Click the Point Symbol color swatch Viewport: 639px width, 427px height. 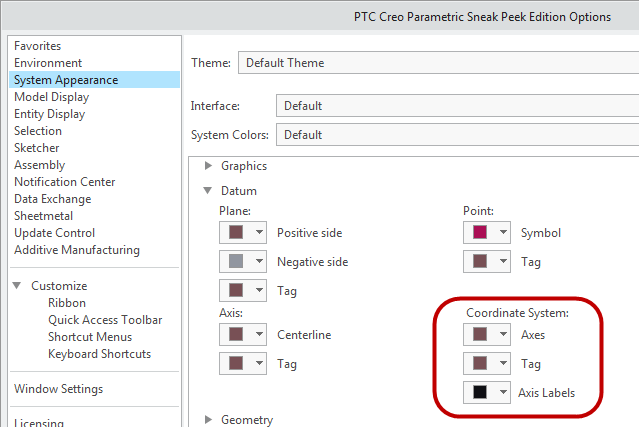[479, 233]
